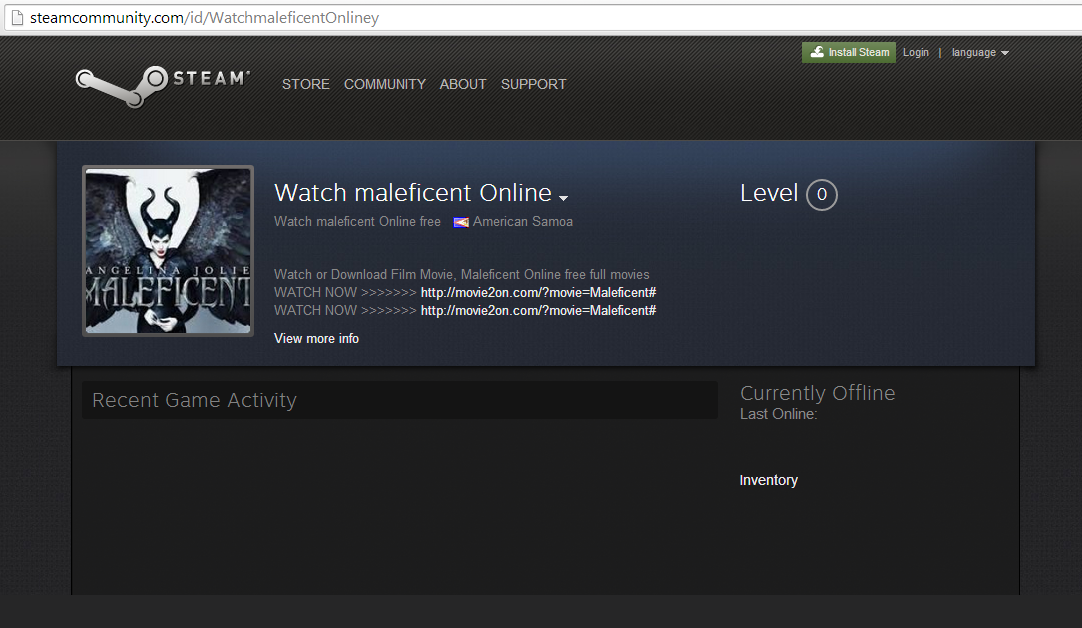Click the 'Last Online:' text
The height and width of the screenshot is (628, 1082).
click(778, 414)
